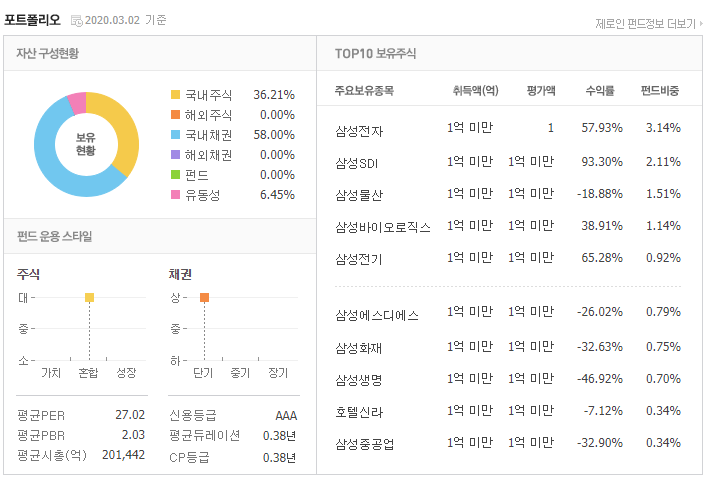Click the 삼성전기 stock name
The height and width of the screenshot is (483, 715).
[359, 259]
